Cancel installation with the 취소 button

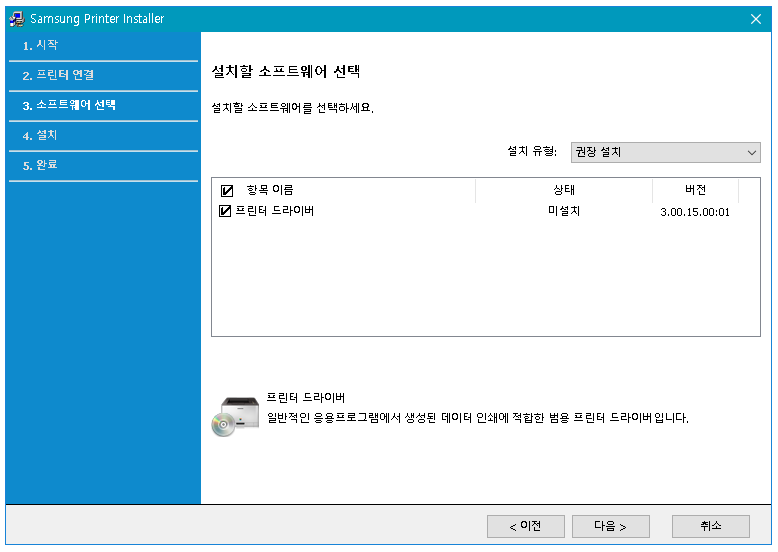pos(711,526)
